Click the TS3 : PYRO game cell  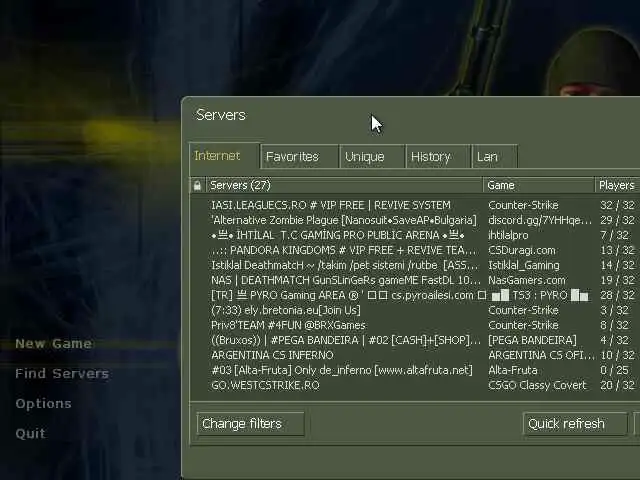(540, 295)
